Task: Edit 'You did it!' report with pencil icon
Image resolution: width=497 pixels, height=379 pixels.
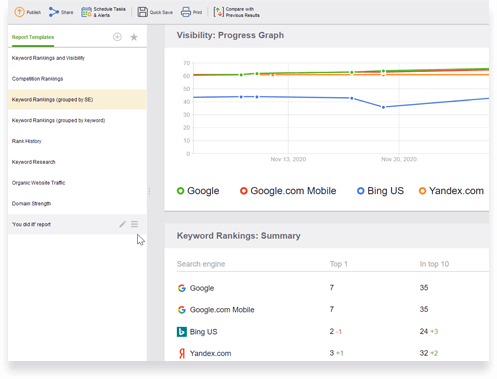Action: pyautogui.click(x=122, y=224)
